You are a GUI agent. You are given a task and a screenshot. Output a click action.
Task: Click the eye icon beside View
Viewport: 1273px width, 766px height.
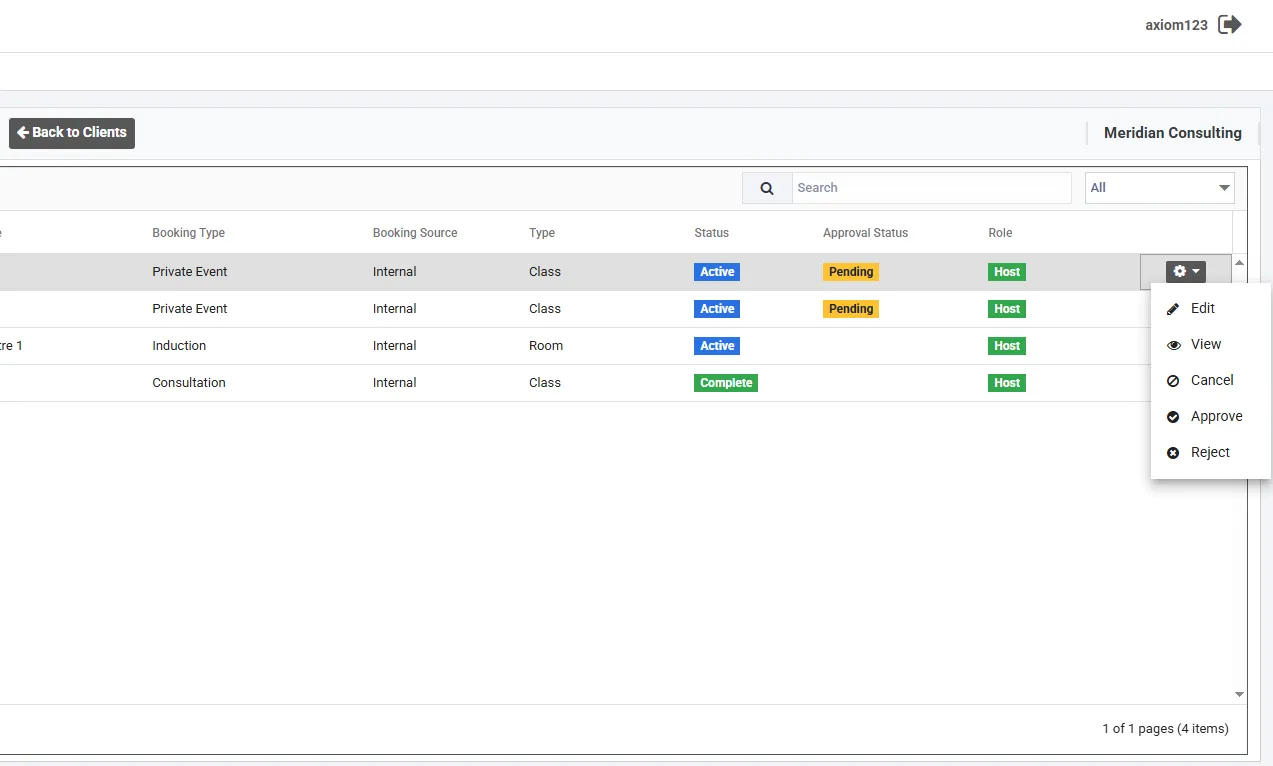pyautogui.click(x=1173, y=345)
